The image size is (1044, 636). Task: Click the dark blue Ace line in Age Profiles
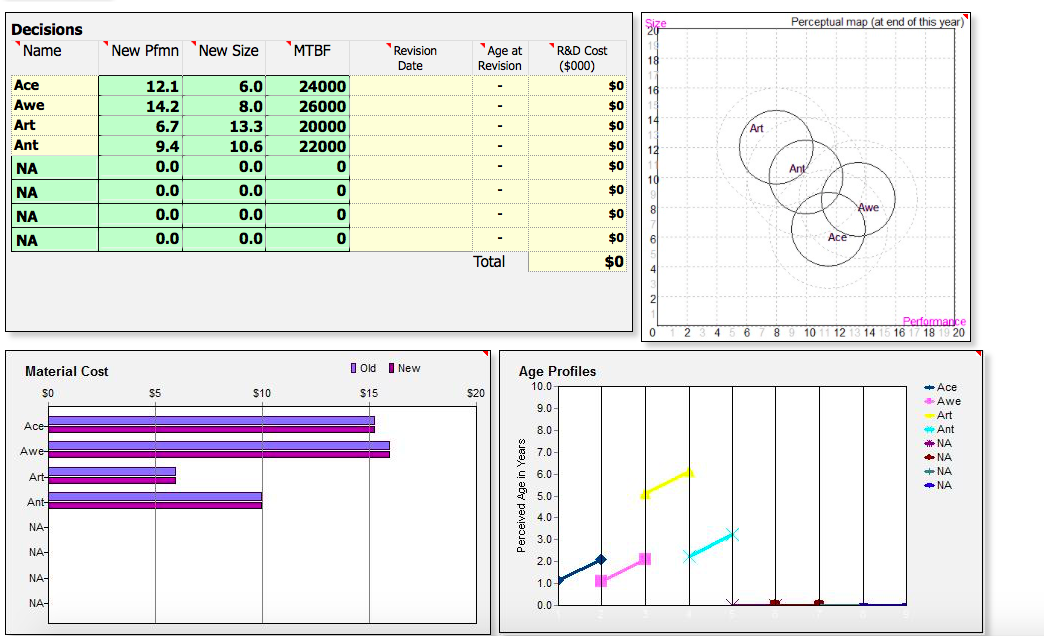pos(580,569)
